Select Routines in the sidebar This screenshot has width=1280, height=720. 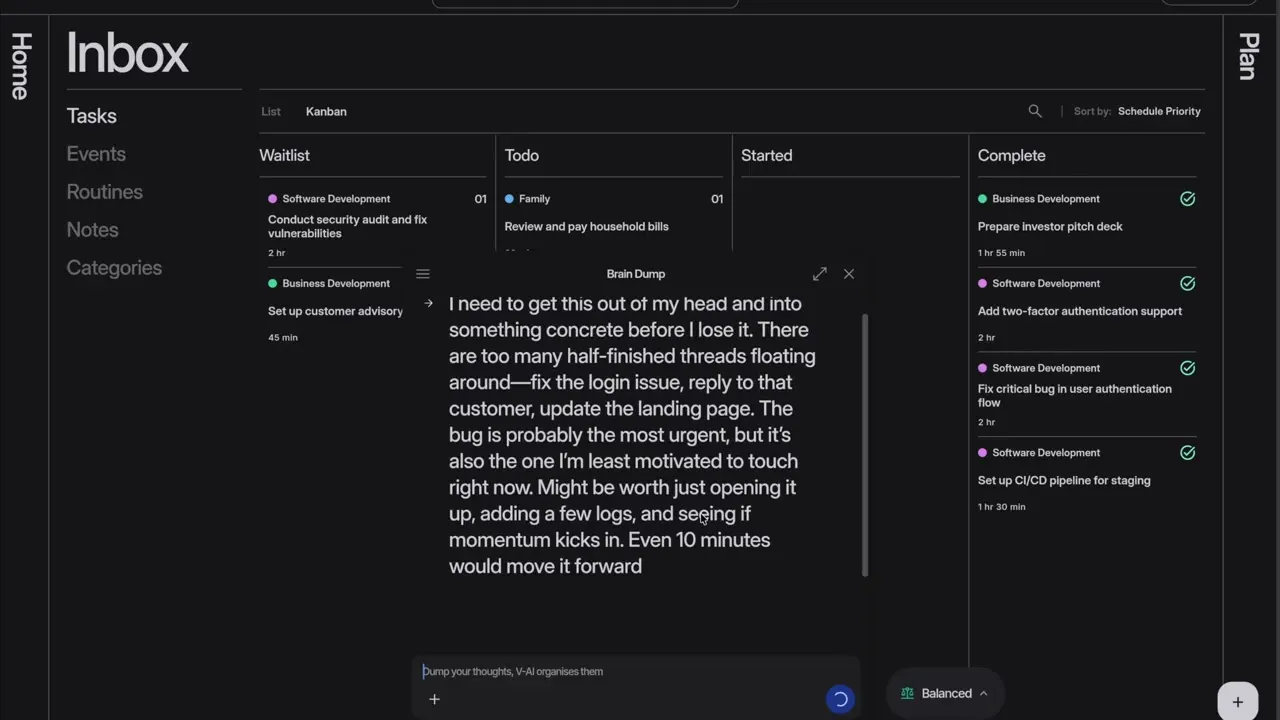tap(104, 192)
